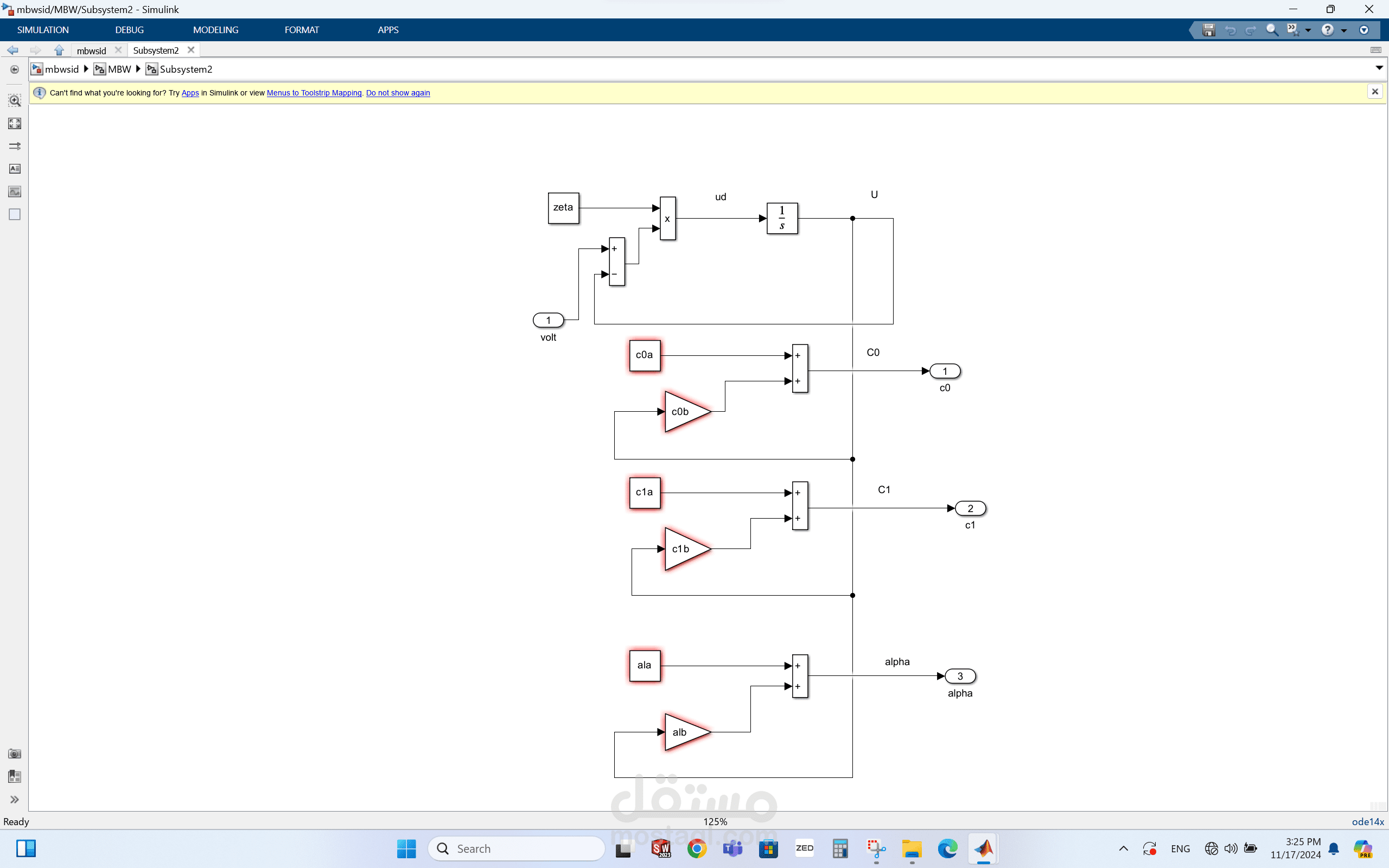Select the Annotation text tool
Screen dimensions: 1389x868
(14, 169)
